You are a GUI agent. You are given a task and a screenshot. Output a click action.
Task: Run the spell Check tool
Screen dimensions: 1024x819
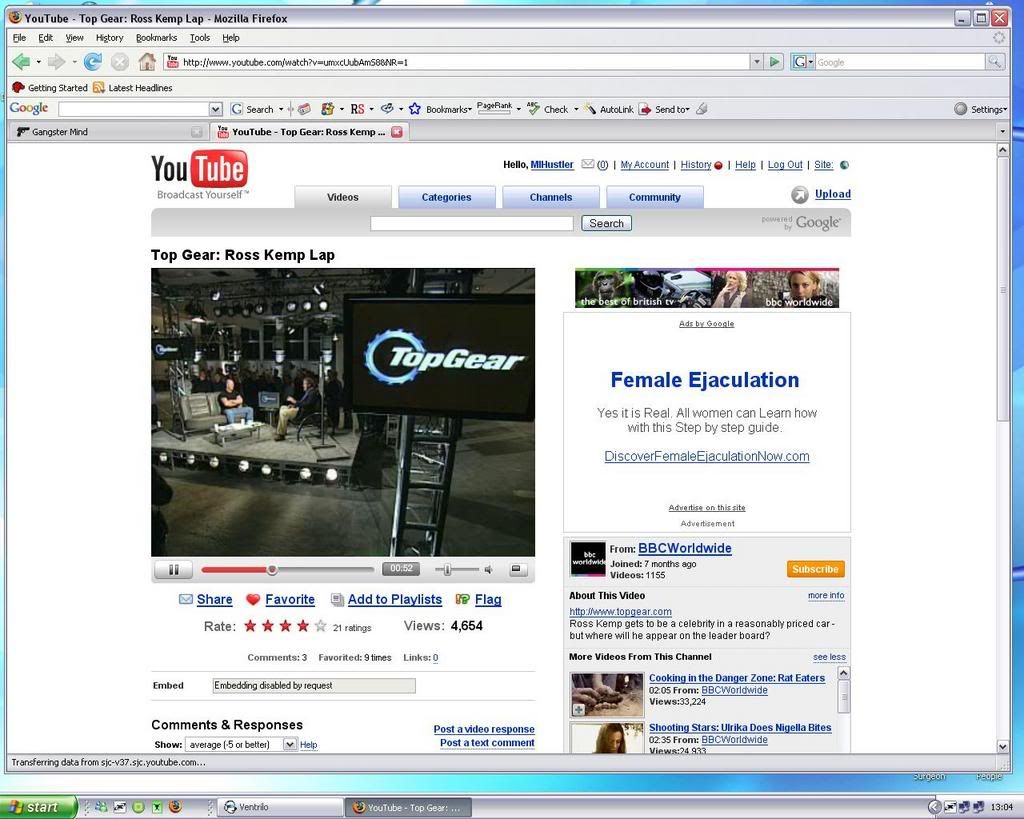(548, 109)
